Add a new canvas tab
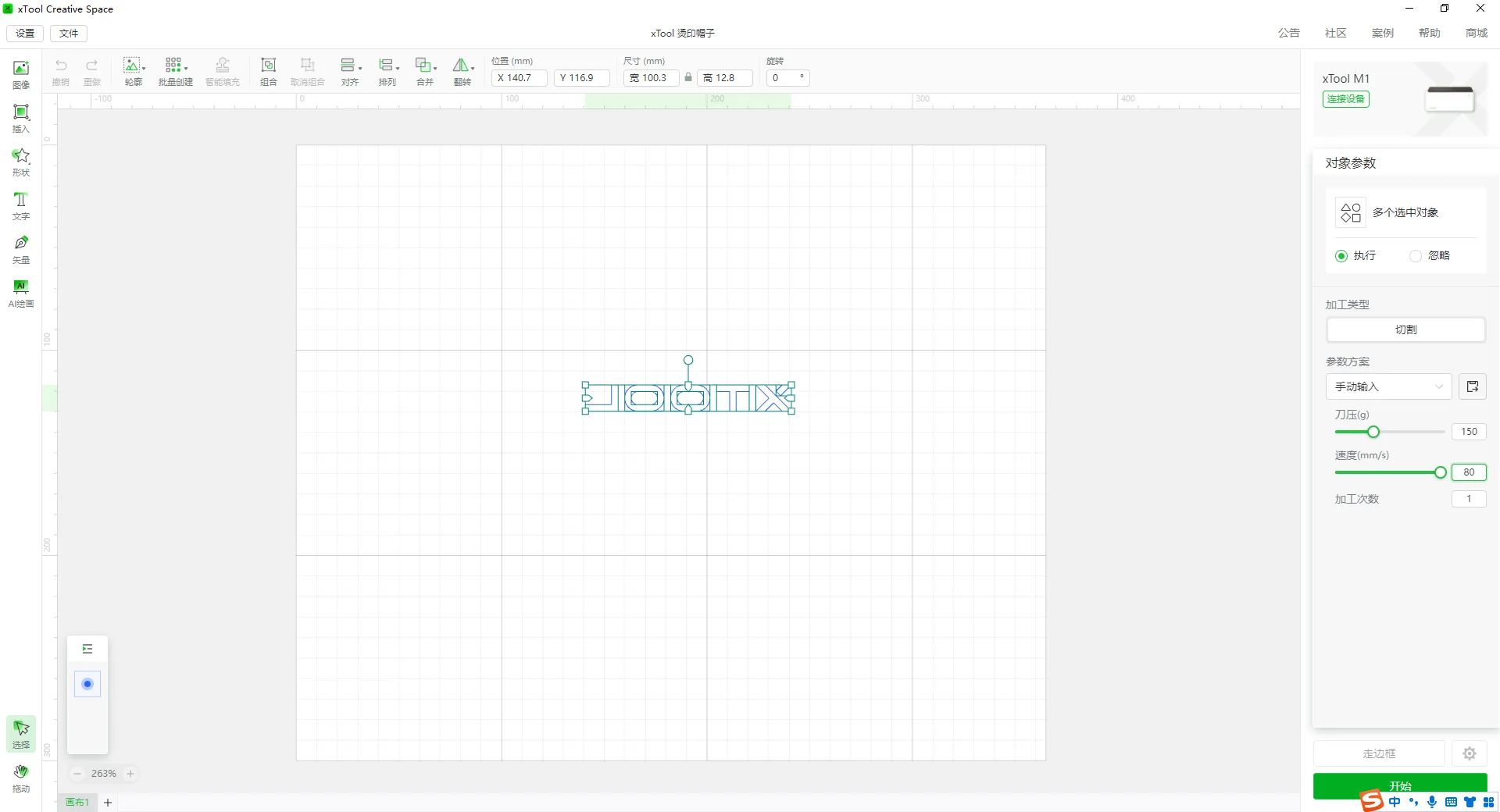 pyautogui.click(x=108, y=803)
